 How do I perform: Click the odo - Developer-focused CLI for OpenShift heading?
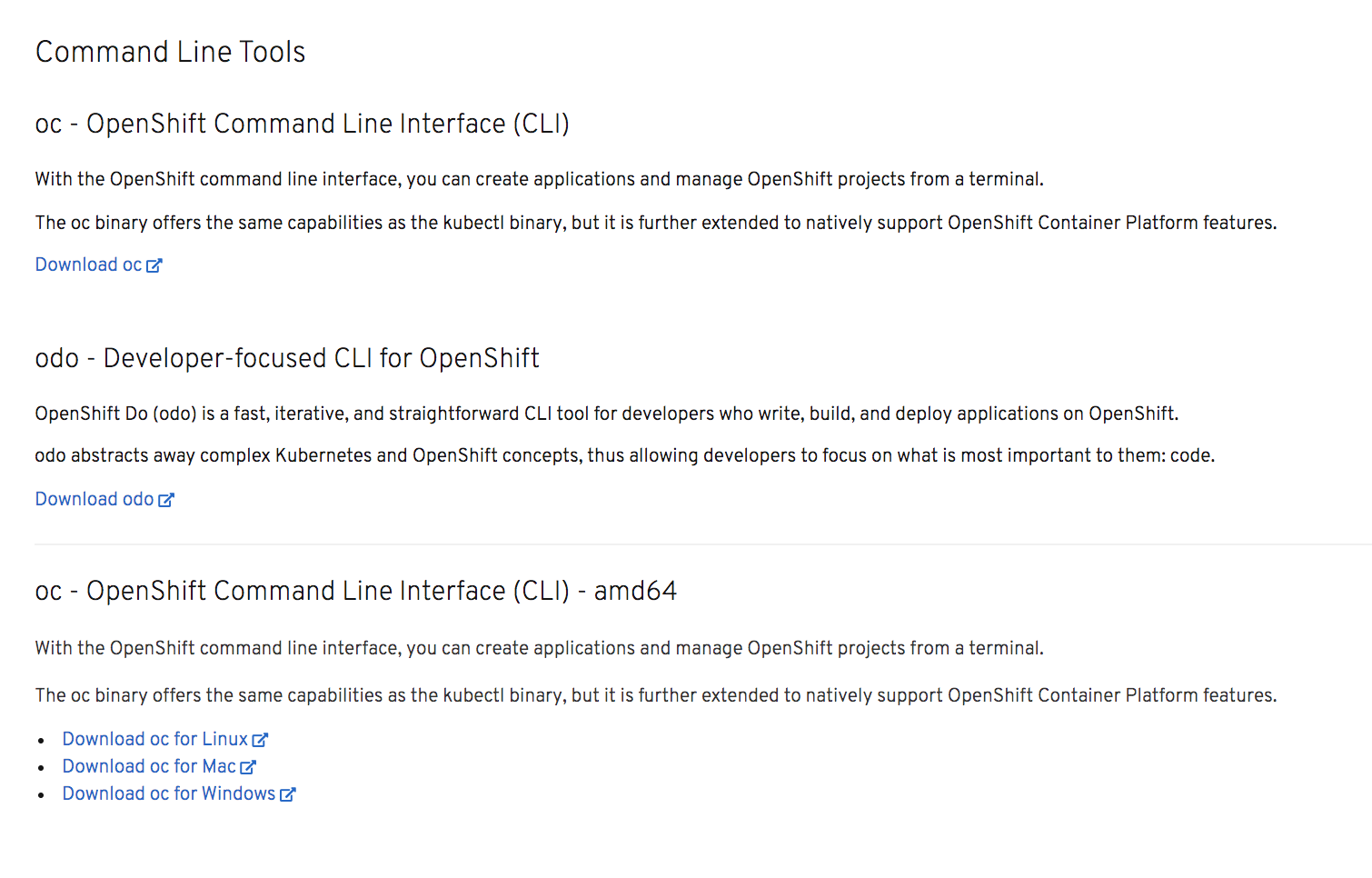coord(287,358)
